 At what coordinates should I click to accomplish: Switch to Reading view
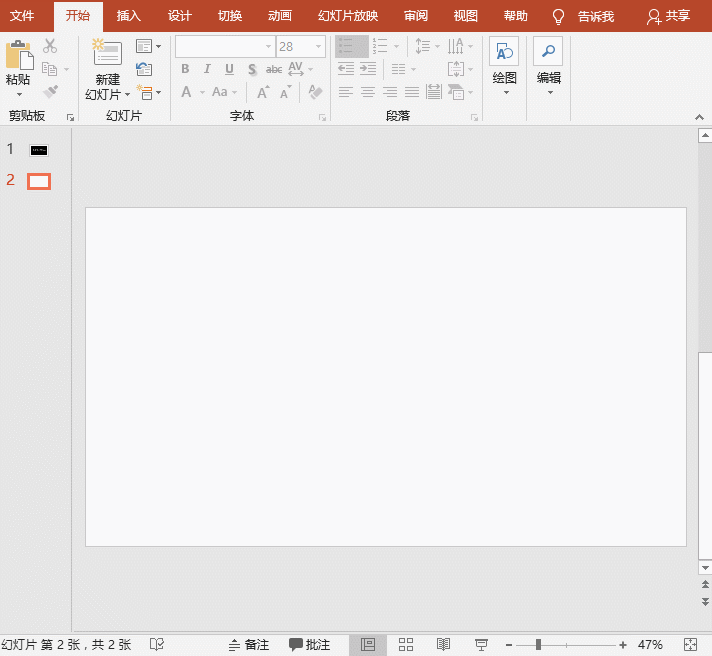(x=444, y=645)
